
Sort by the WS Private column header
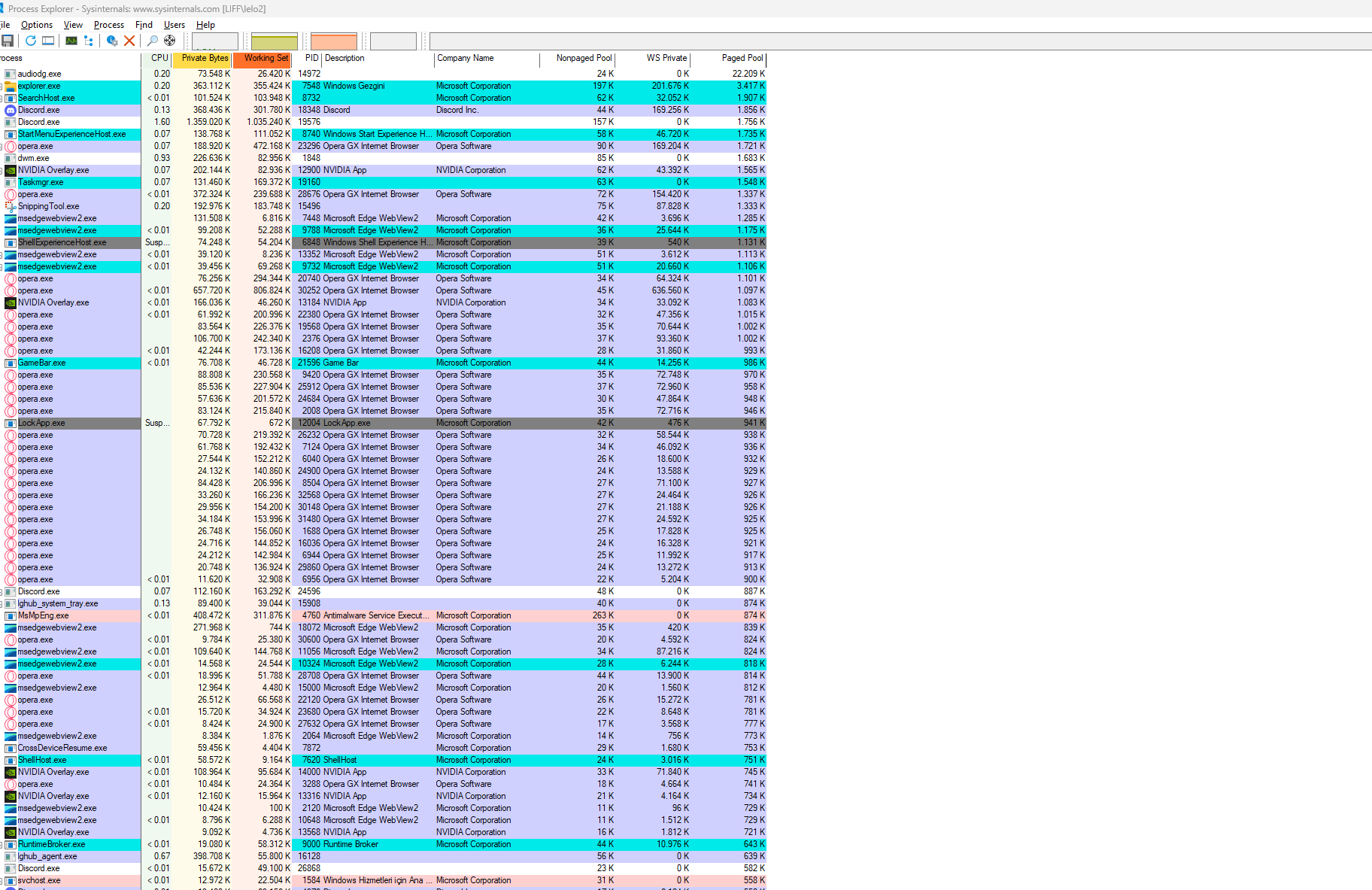click(x=653, y=58)
